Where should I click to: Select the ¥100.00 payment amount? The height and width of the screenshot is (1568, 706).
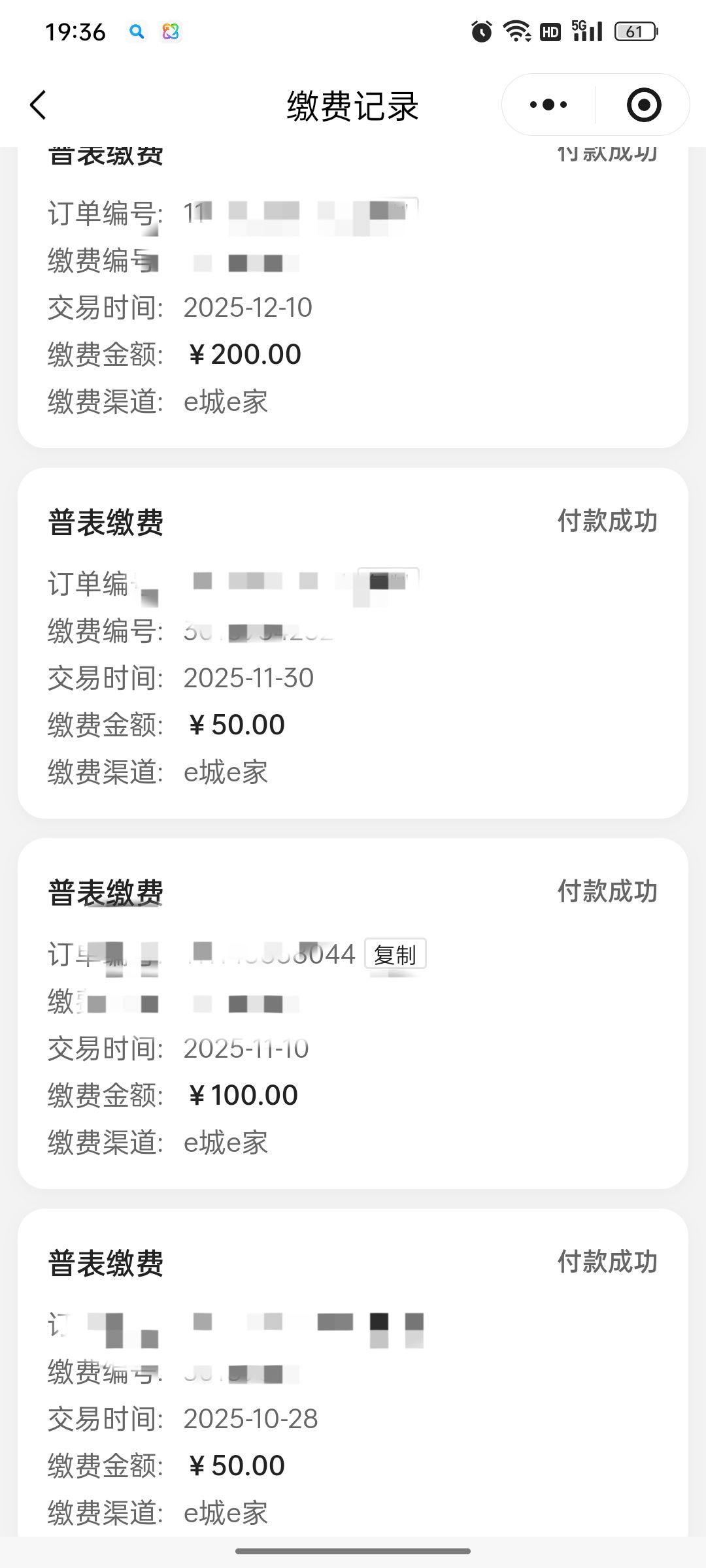[243, 1096]
